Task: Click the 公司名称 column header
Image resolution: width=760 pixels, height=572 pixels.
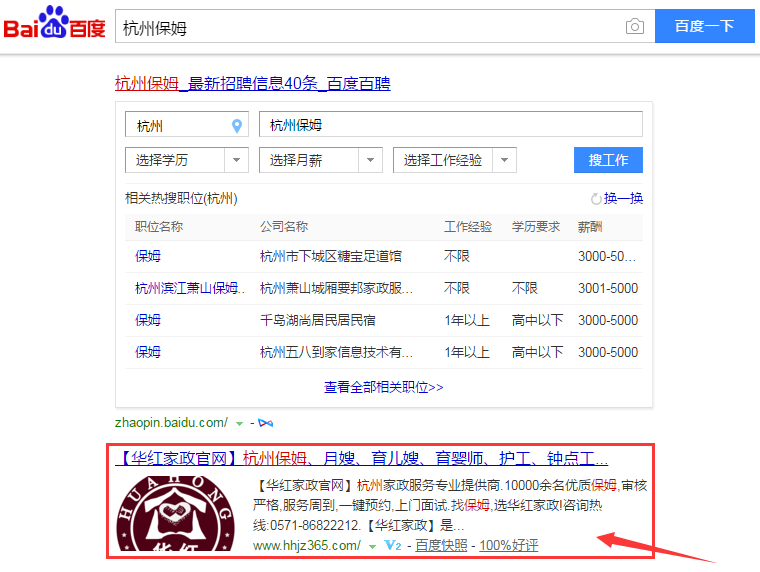Action: coord(284,227)
